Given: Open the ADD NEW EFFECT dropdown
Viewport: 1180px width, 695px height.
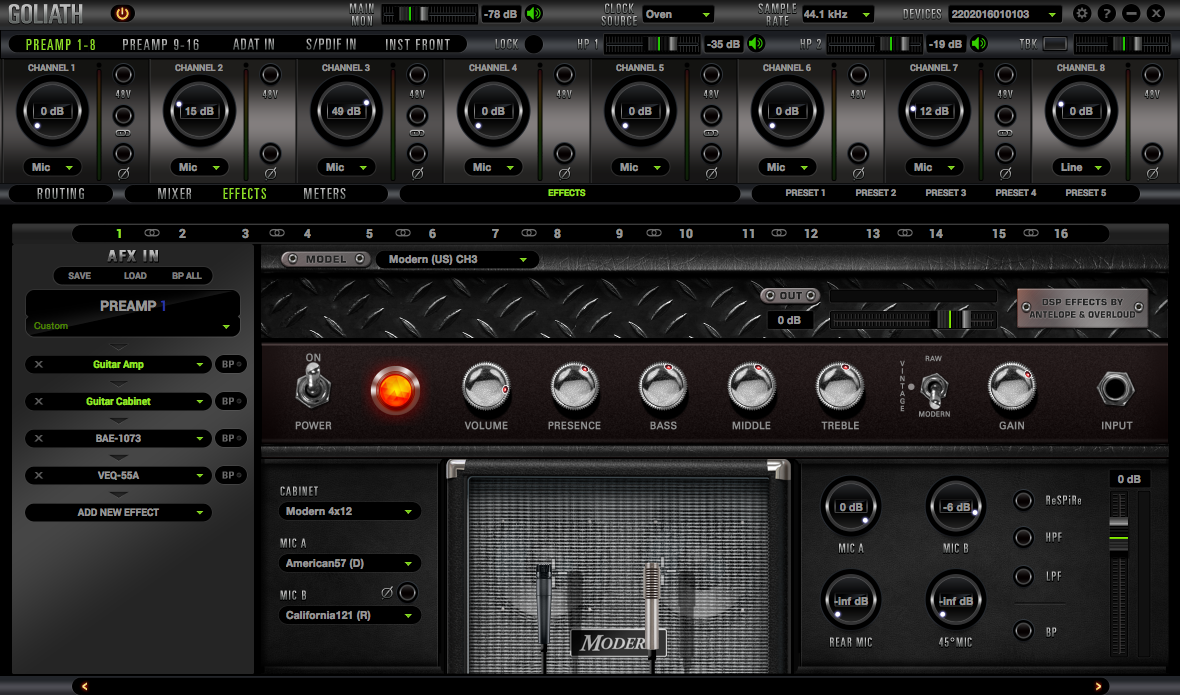Looking at the screenshot, I should (118, 512).
